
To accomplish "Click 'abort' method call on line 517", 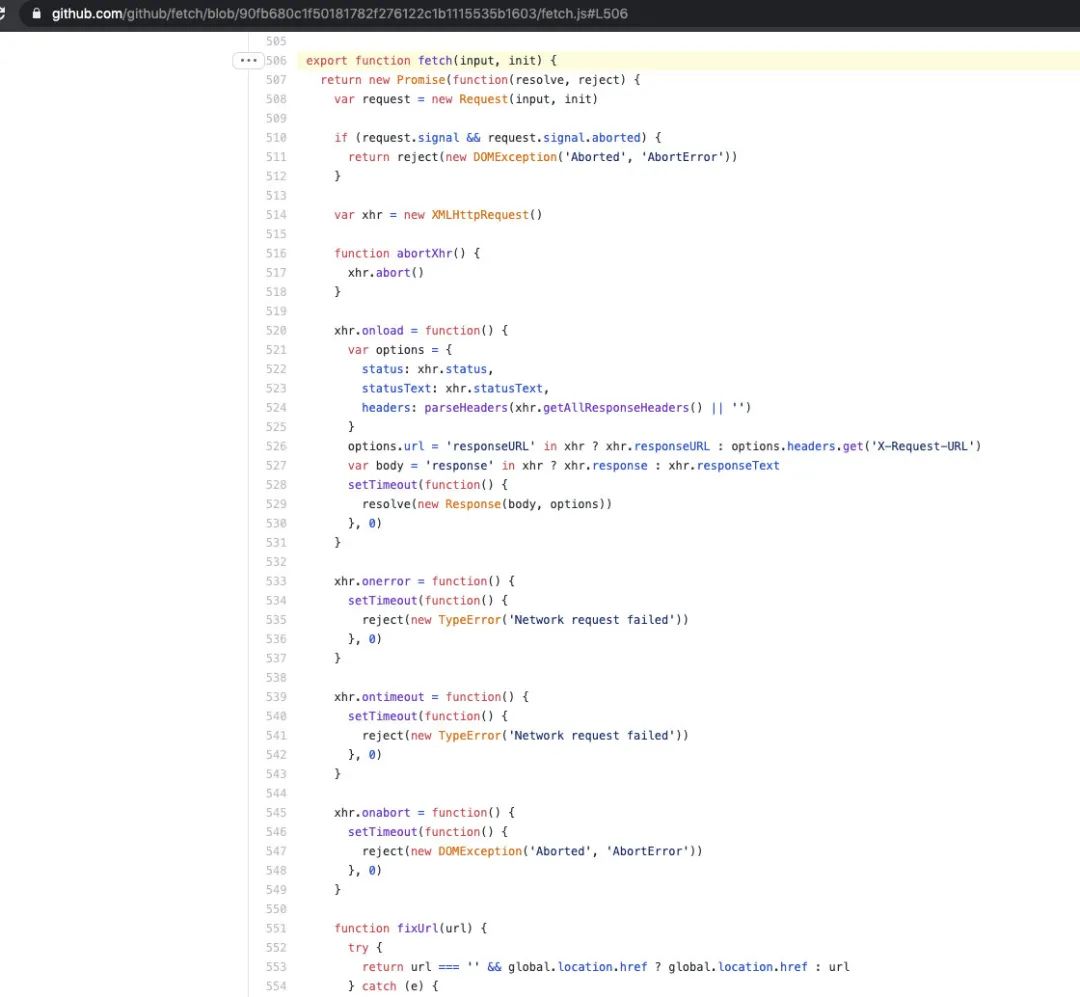I will click(393, 273).
